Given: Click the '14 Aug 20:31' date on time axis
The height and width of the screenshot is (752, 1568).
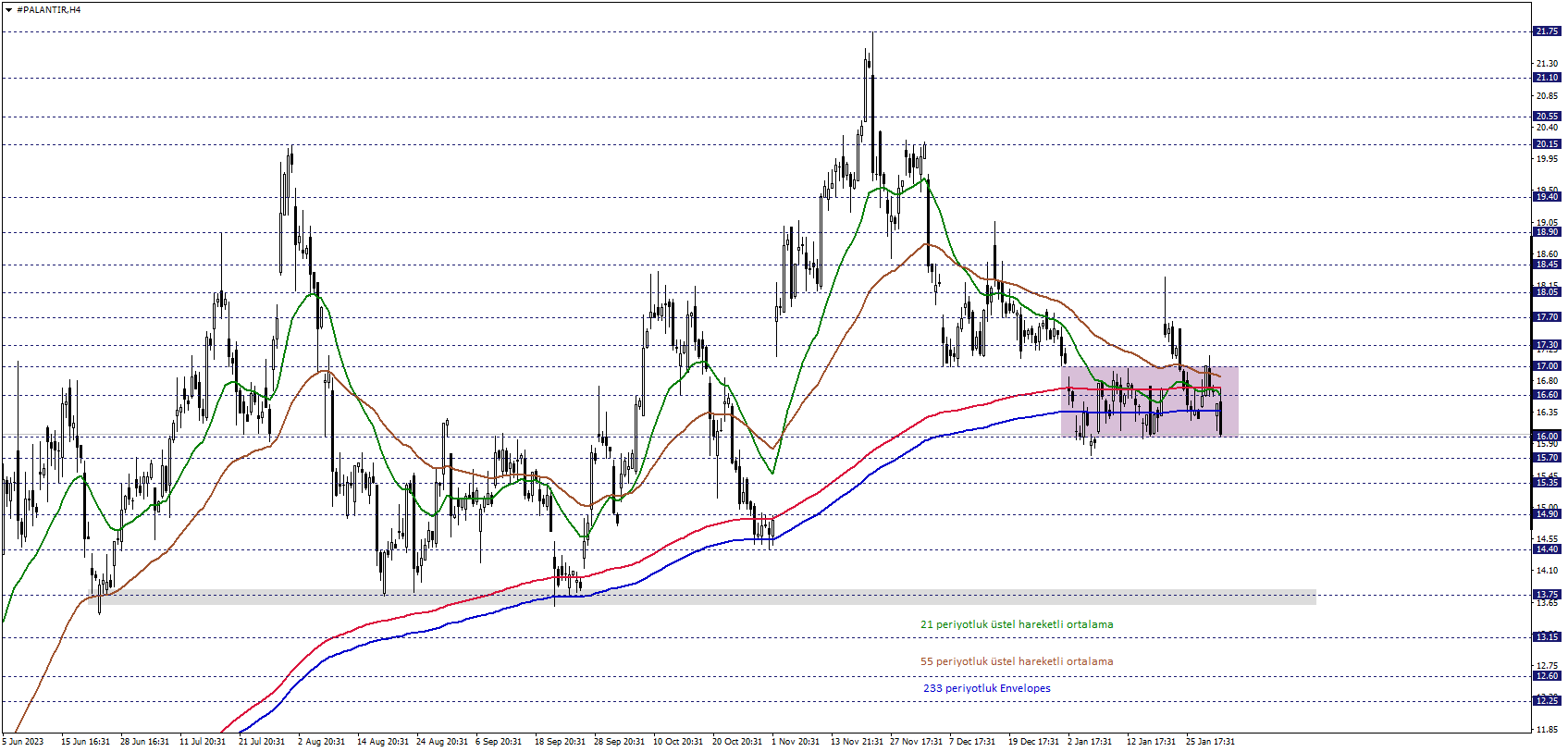Looking at the screenshot, I should (x=382, y=742).
